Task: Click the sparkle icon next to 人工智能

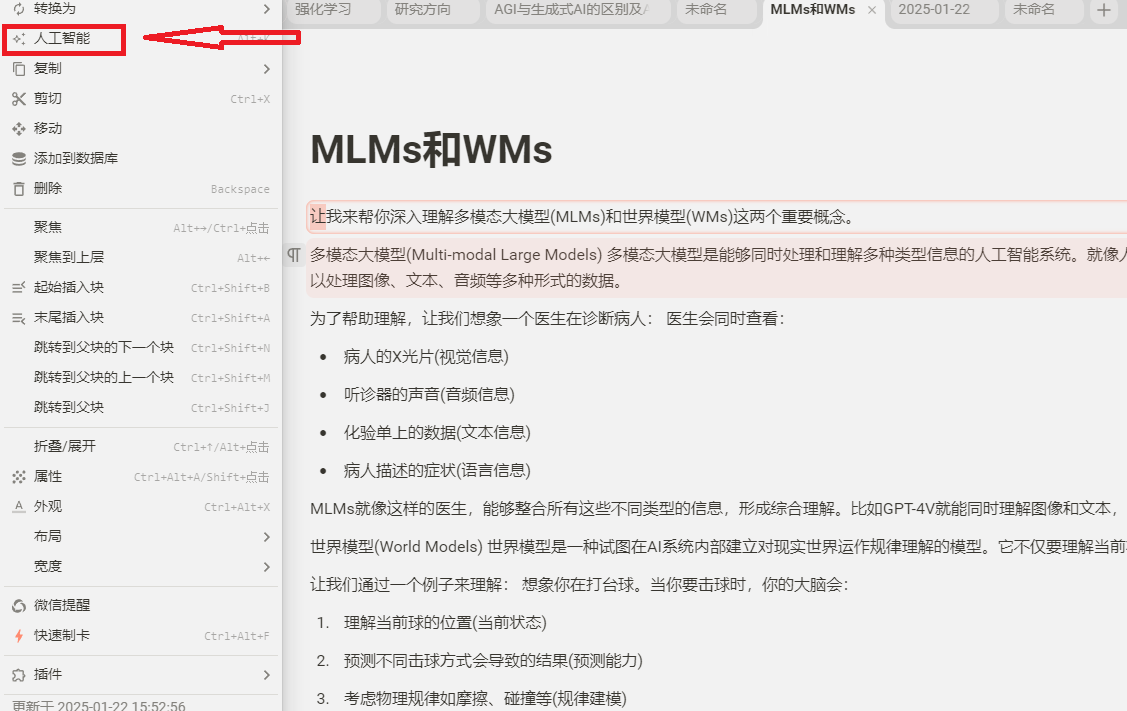Action: coord(18,39)
